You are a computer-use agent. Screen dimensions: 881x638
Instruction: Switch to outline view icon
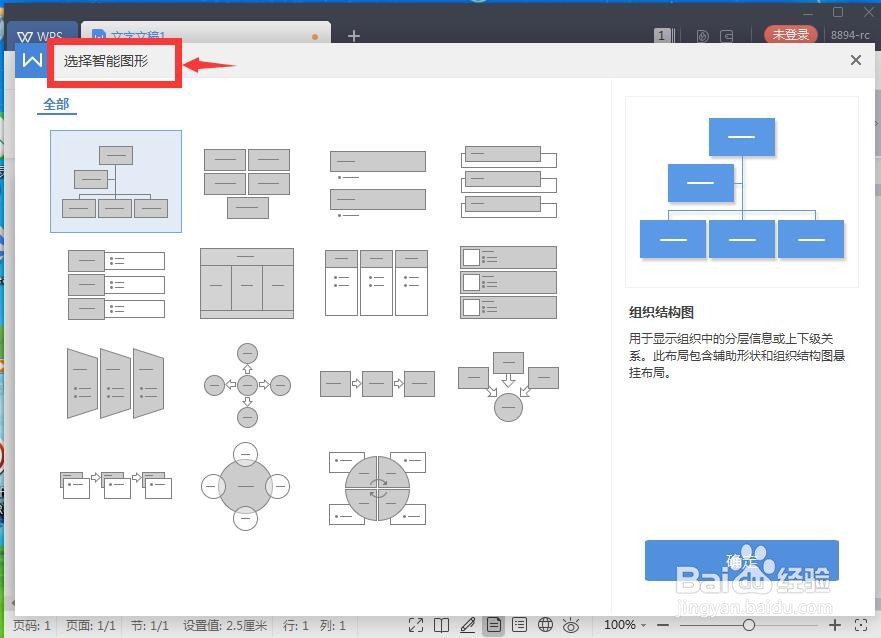520,625
